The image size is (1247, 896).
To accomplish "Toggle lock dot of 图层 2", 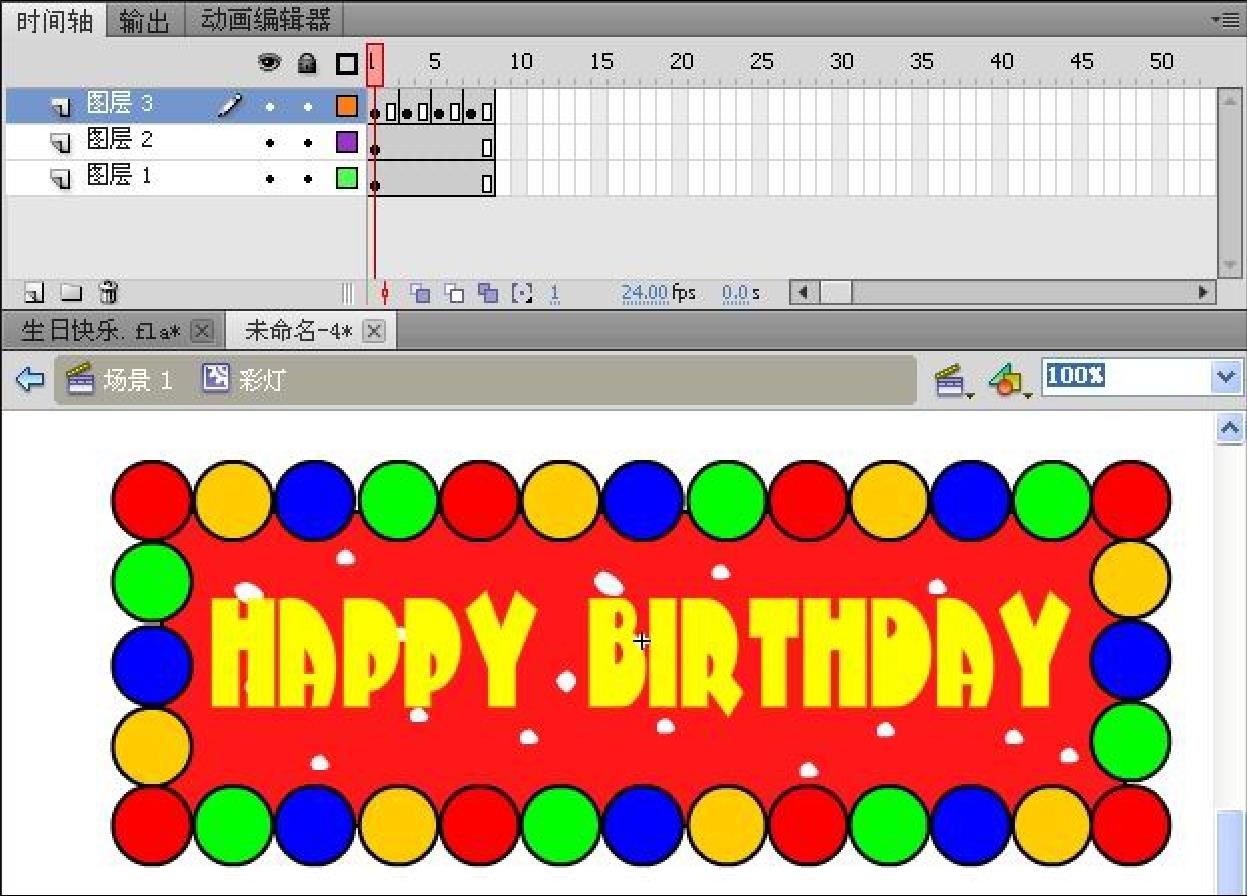I will (x=308, y=143).
